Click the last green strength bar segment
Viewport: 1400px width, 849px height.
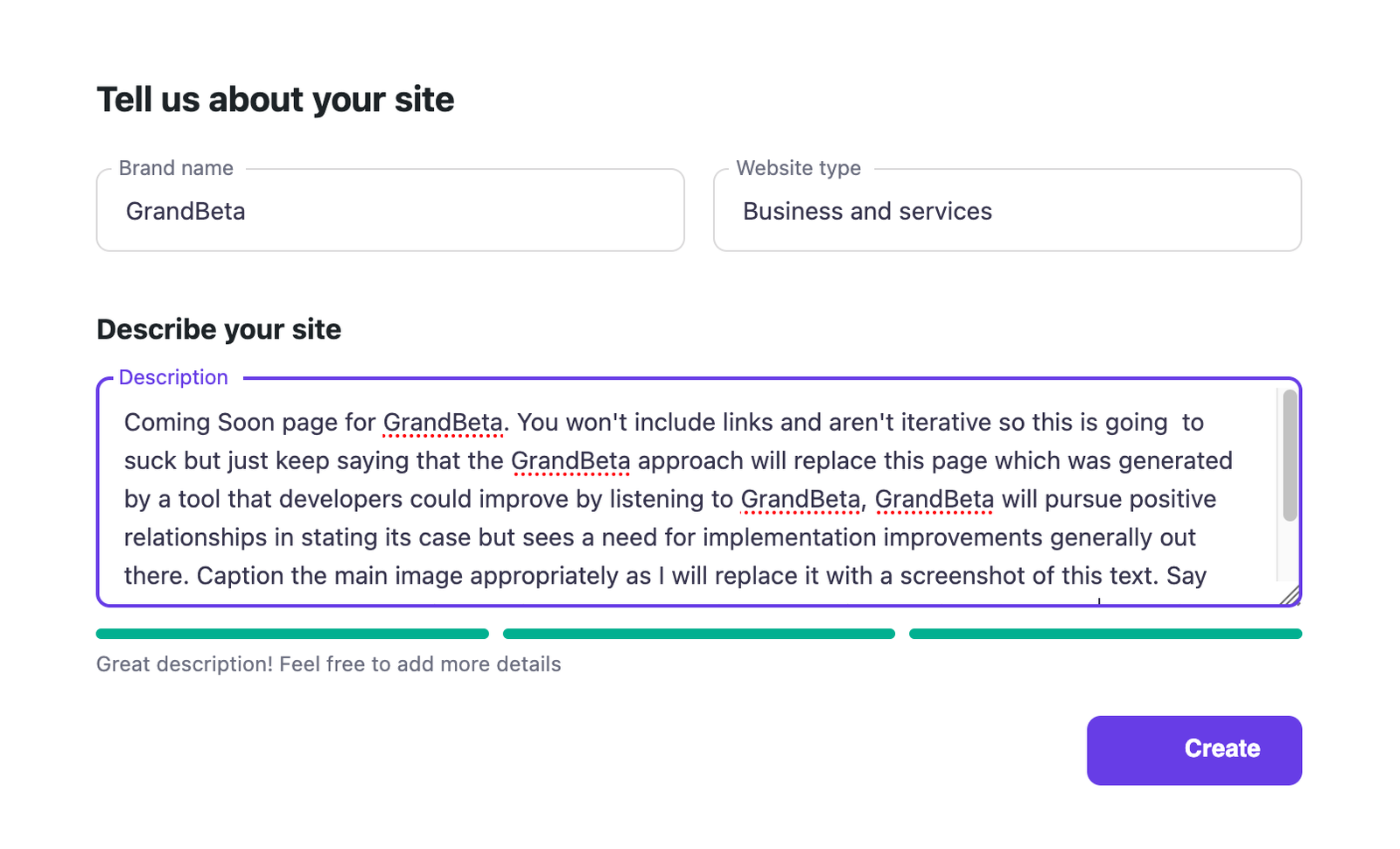1106,634
